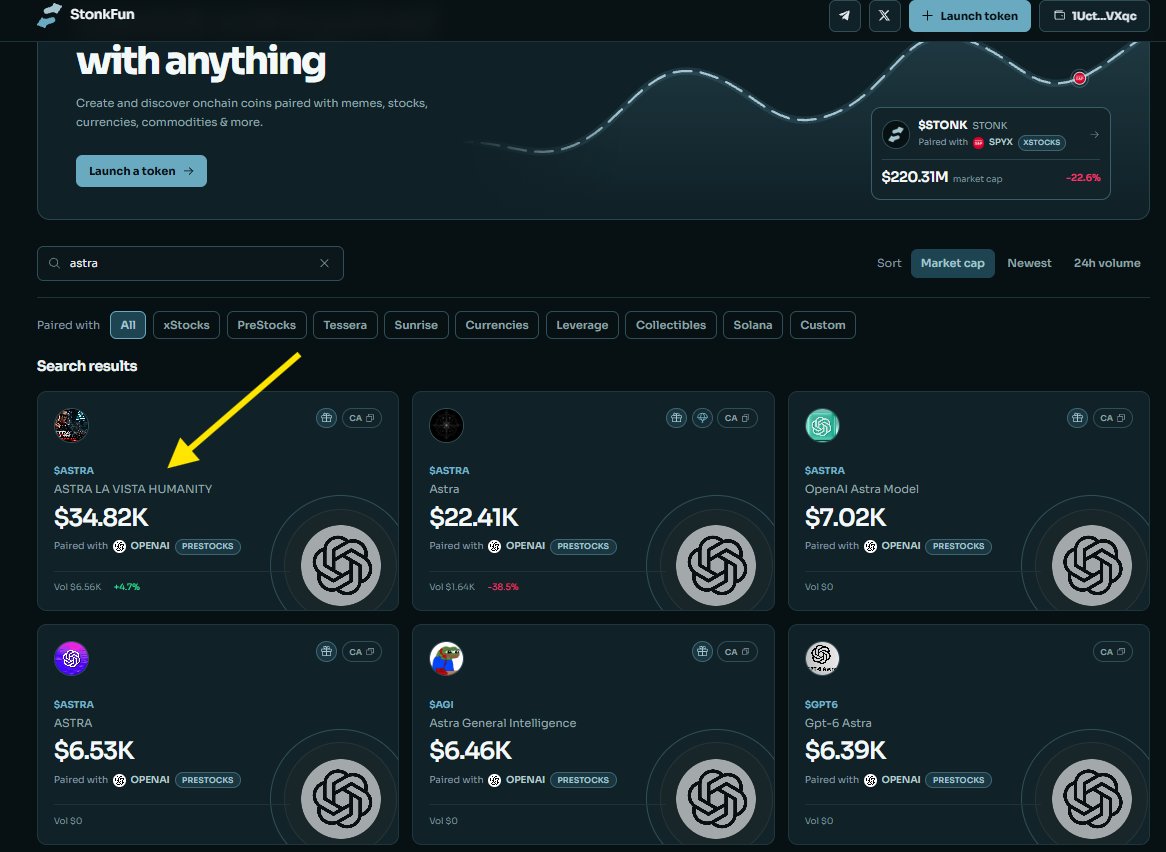Click ASTRA LA VISTA HUMANITY token avatar
The width and height of the screenshot is (1166, 852).
click(71, 425)
